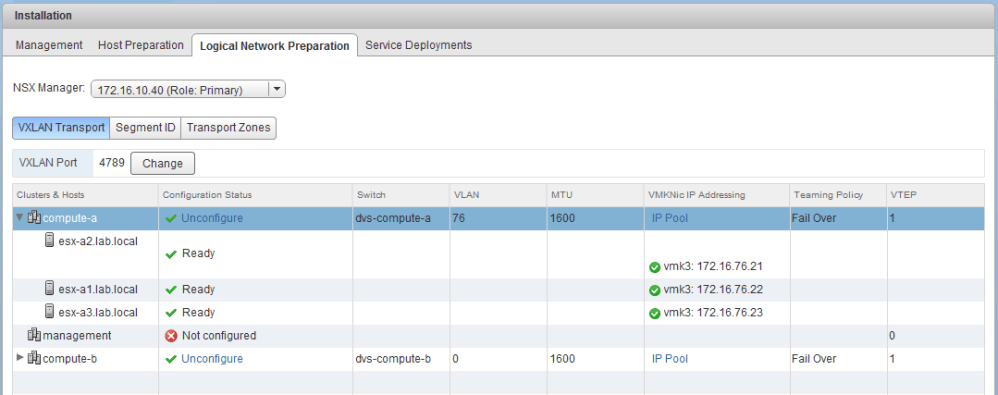Click vmk3: 172.16.76.22 address text
This screenshot has height=395, width=998.
(x=713, y=289)
